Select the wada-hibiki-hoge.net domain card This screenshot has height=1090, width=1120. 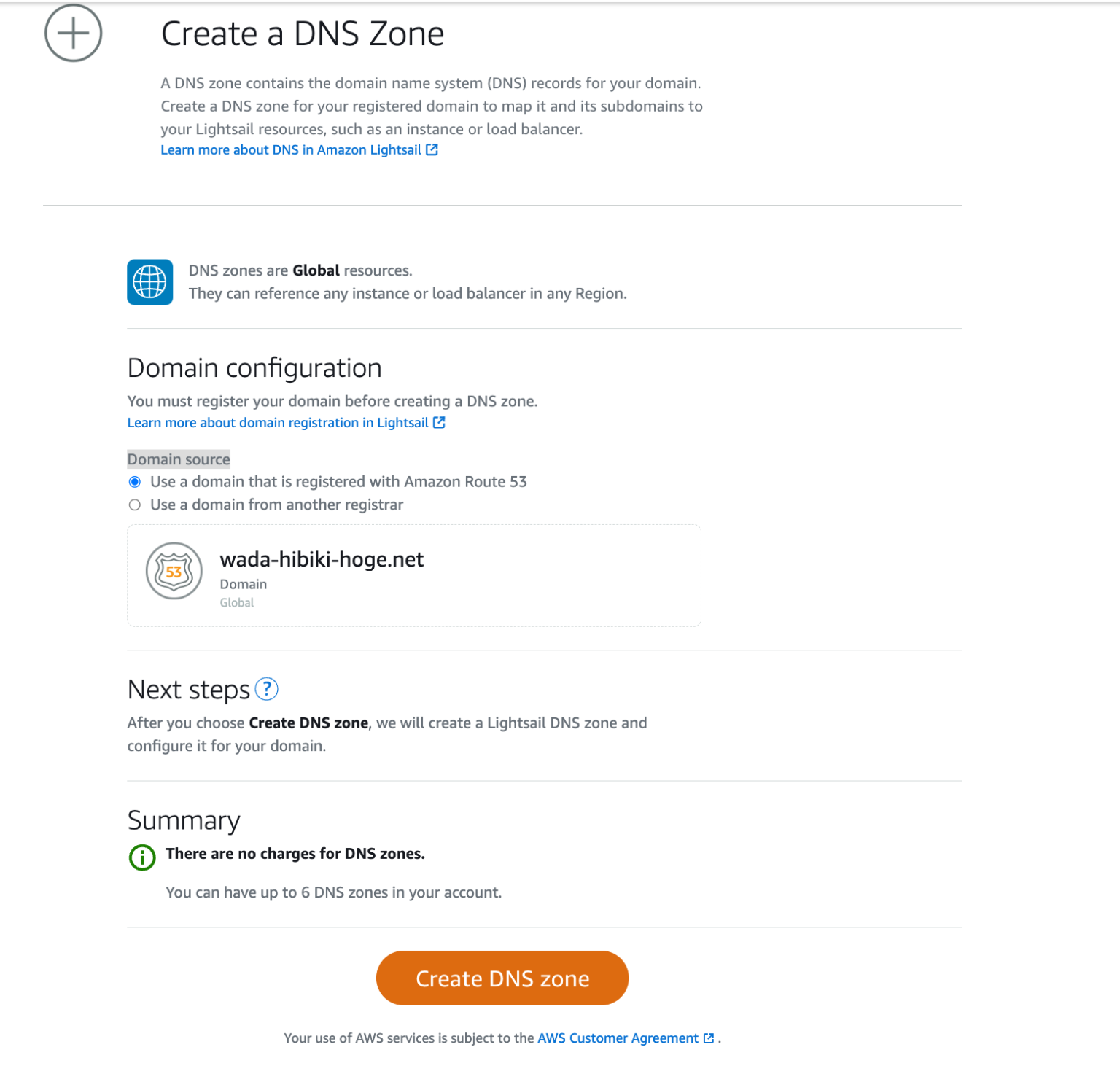[x=413, y=575]
